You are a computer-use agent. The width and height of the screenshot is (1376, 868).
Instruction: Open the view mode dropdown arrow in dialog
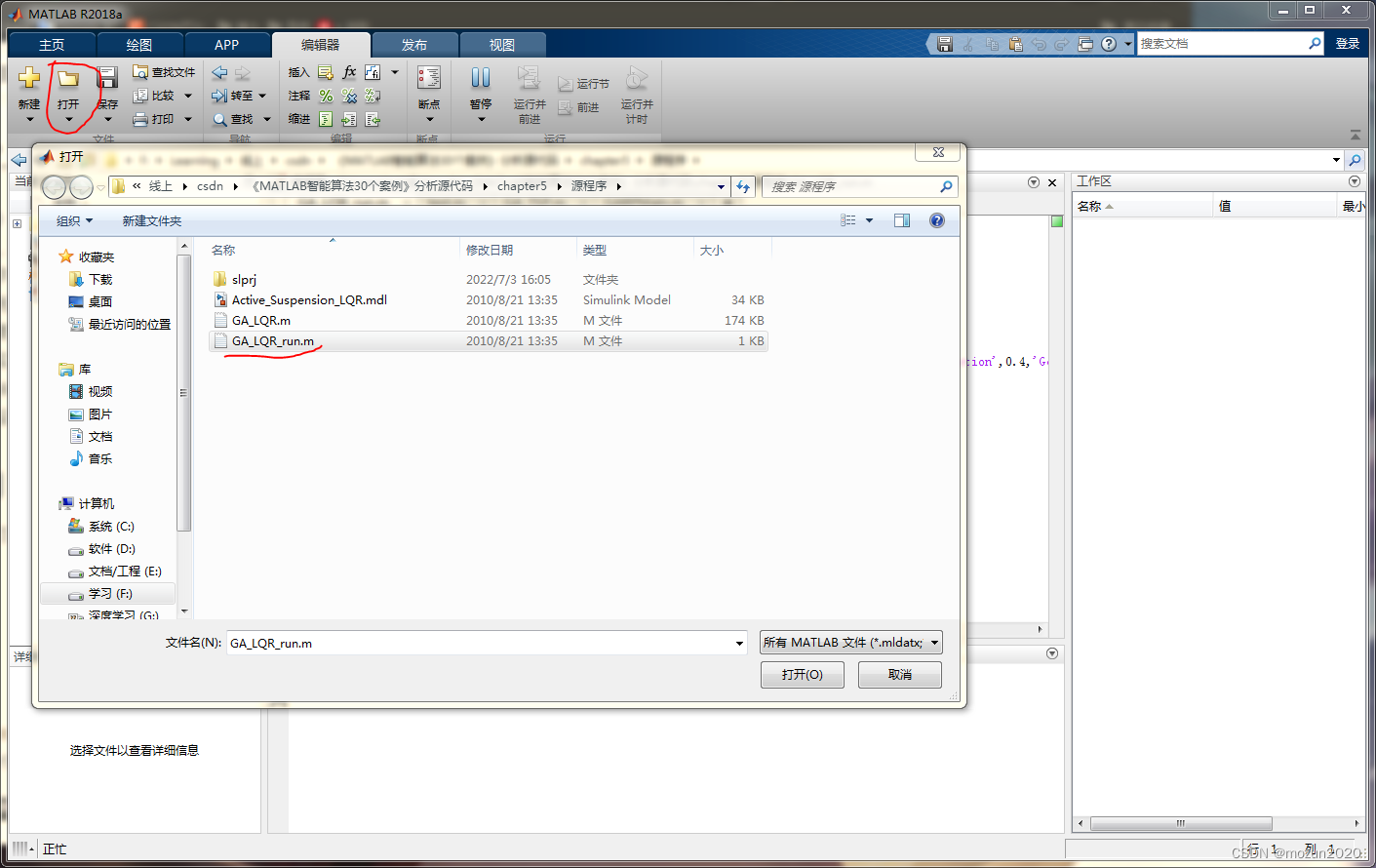(x=870, y=220)
